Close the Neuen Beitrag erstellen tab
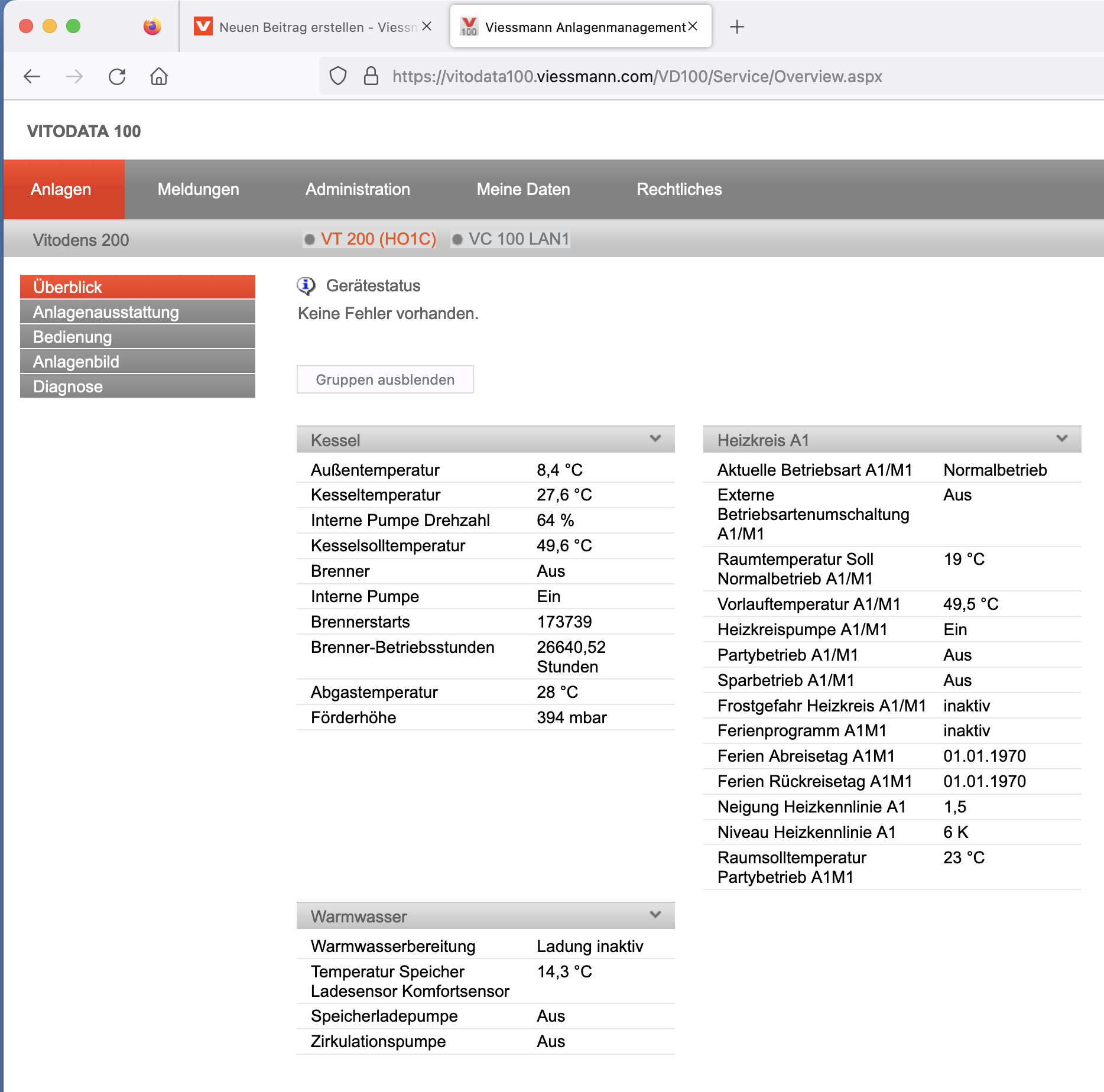Image resolution: width=1104 pixels, height=1092 pixels. tap(427, 27)
